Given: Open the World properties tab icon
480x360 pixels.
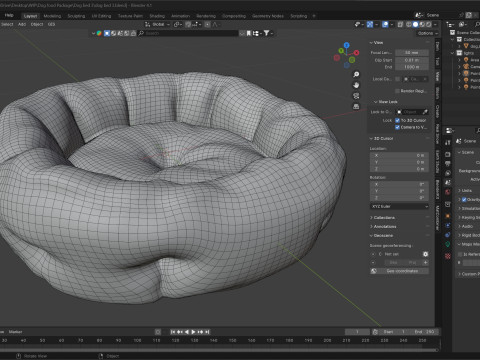Looking at the screenshot, I should coord(448,192).
